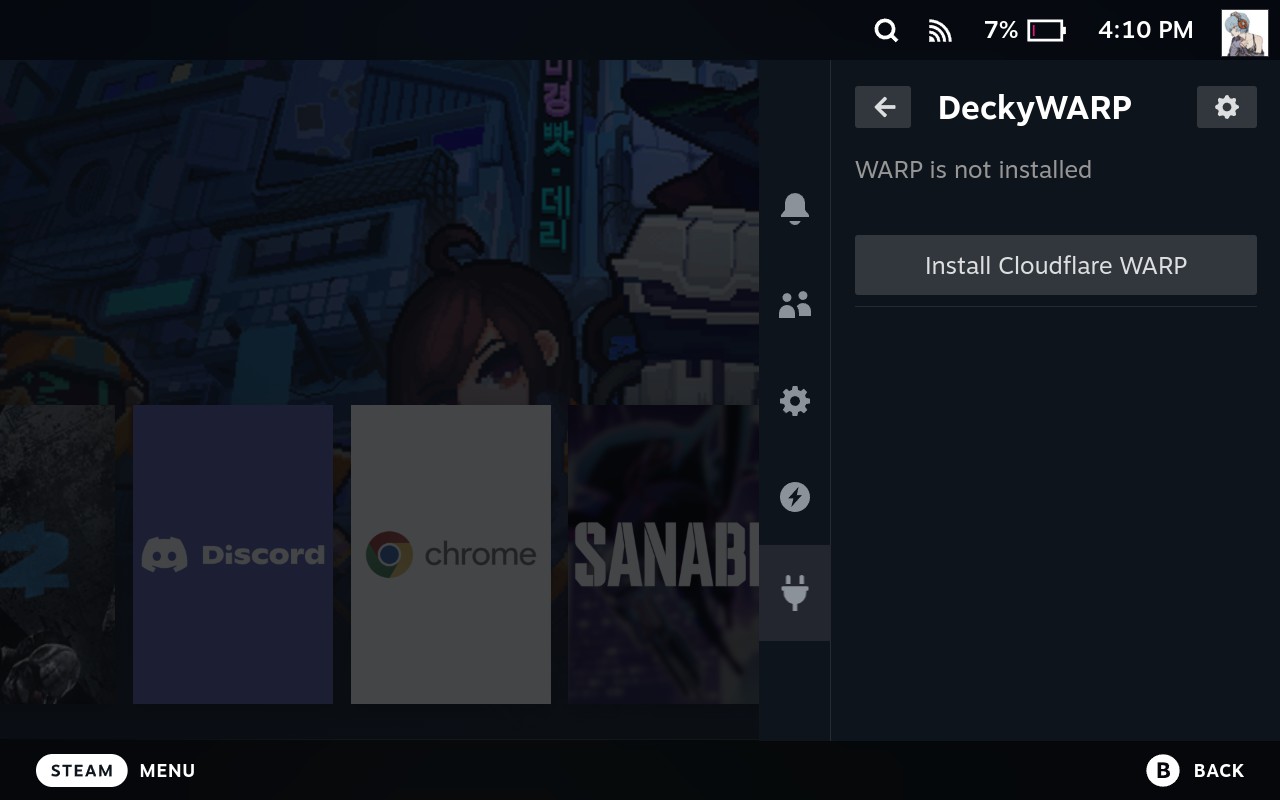Switch to quick Settings gear tab
Image resolution: width=1280 pixels, height=800 pixels.
[795, 401]
